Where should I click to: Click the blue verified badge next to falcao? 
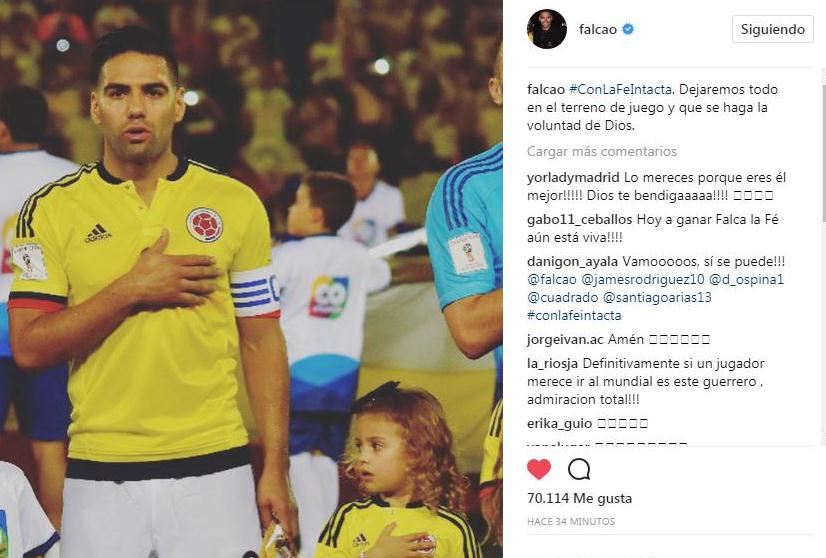[628, 29]
